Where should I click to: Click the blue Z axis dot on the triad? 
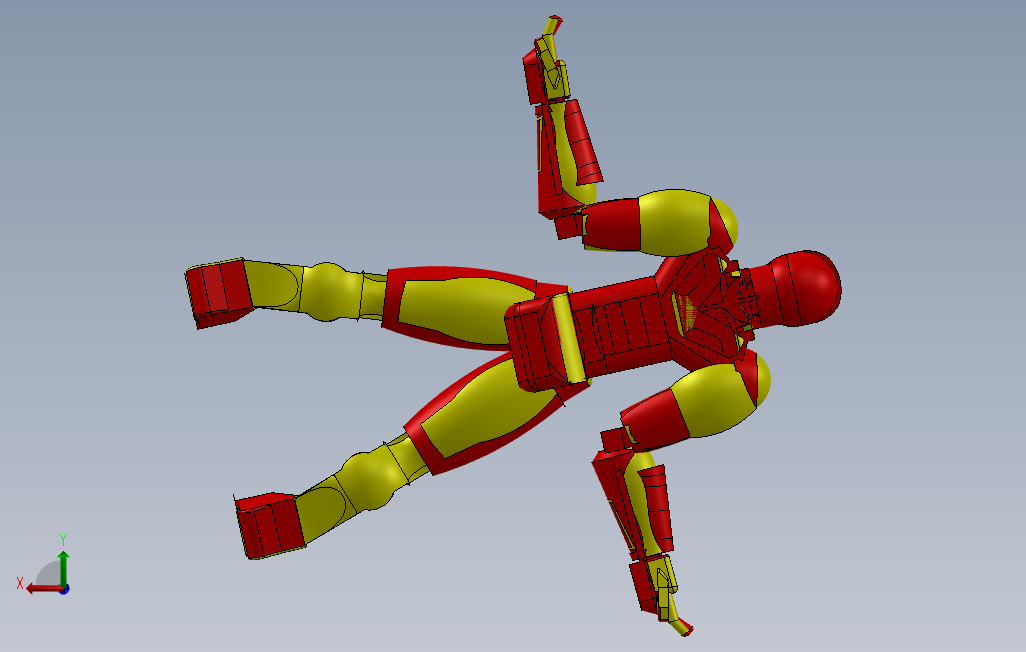65,590
